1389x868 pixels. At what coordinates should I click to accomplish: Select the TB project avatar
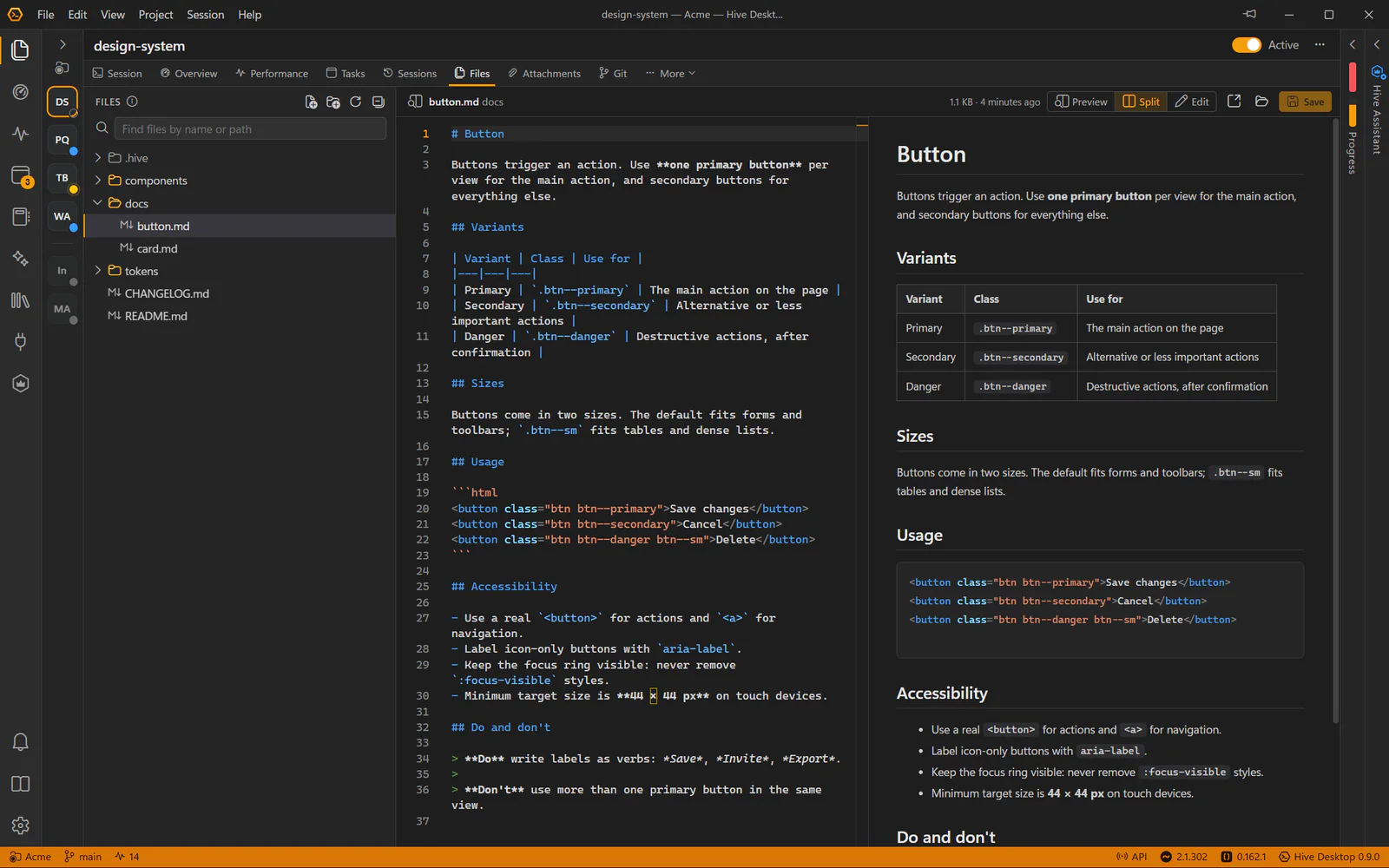pyautogui.click(x=63, y=178)
